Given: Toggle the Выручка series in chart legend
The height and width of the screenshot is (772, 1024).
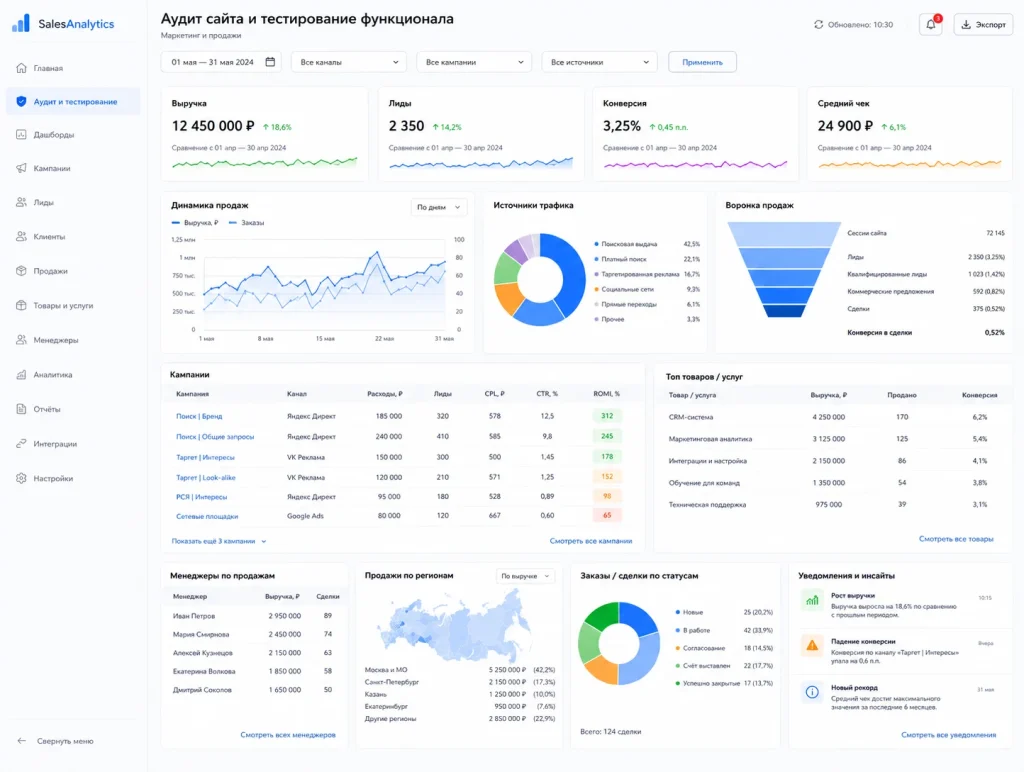Looking at the screenshot, I should coord(195,223).
